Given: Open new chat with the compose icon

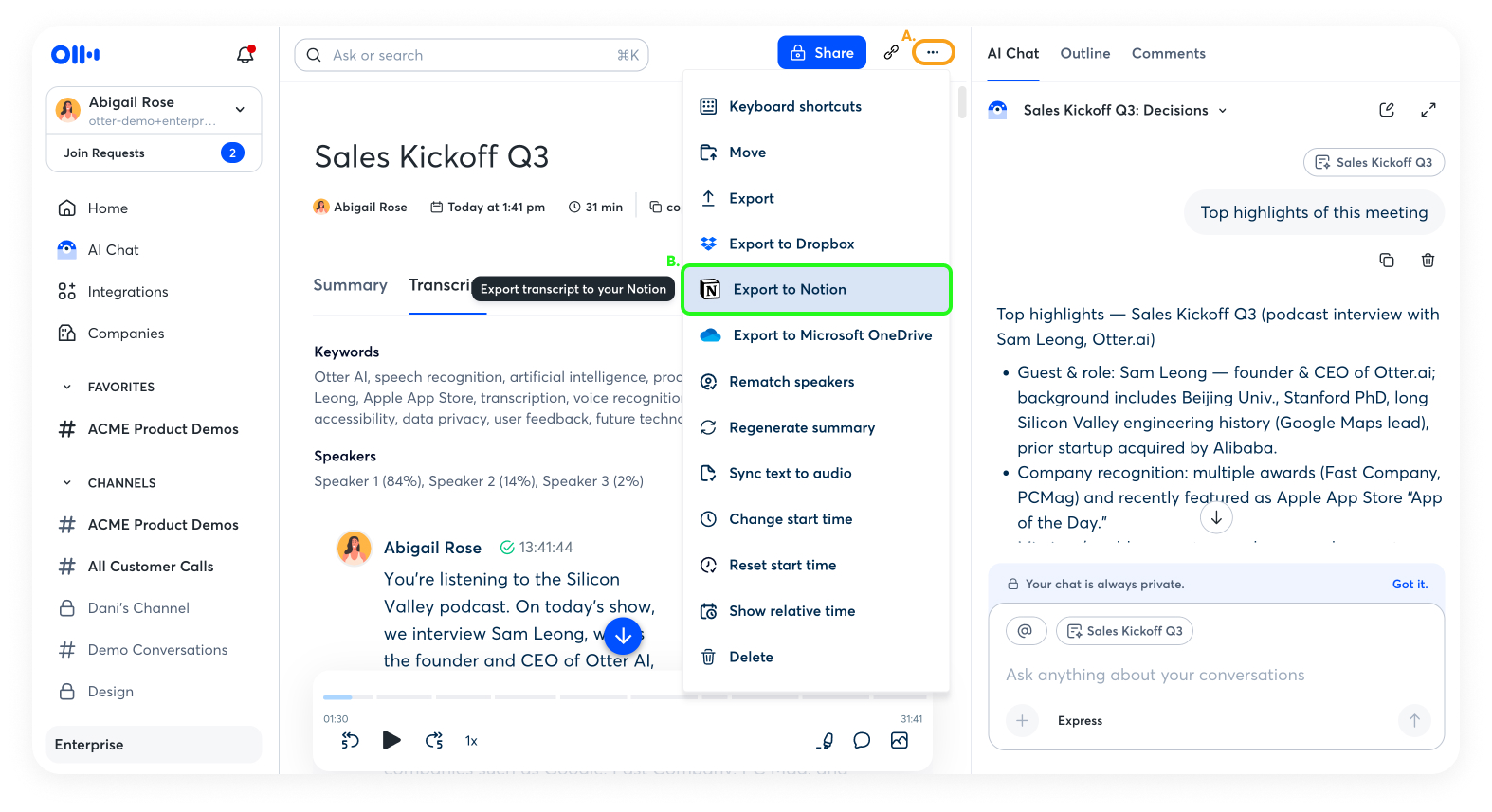Looking at the screenshot, I should point(1387,110).
